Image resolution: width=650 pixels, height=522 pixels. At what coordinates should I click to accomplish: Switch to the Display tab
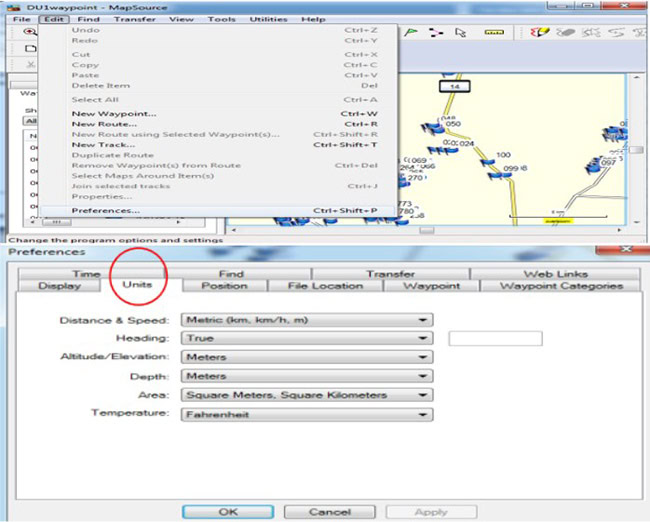(59, 286)
